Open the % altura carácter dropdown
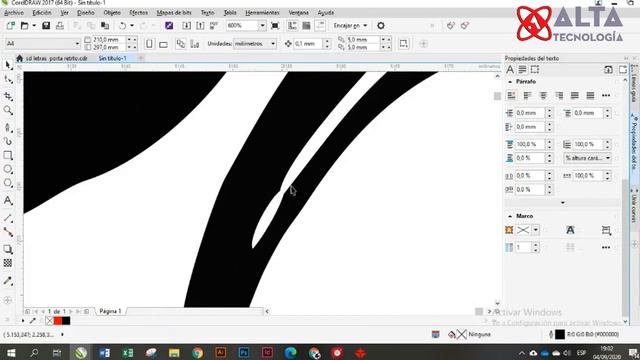Image resolution: width=640 pixels, height=360 pixels. [587, 158]
